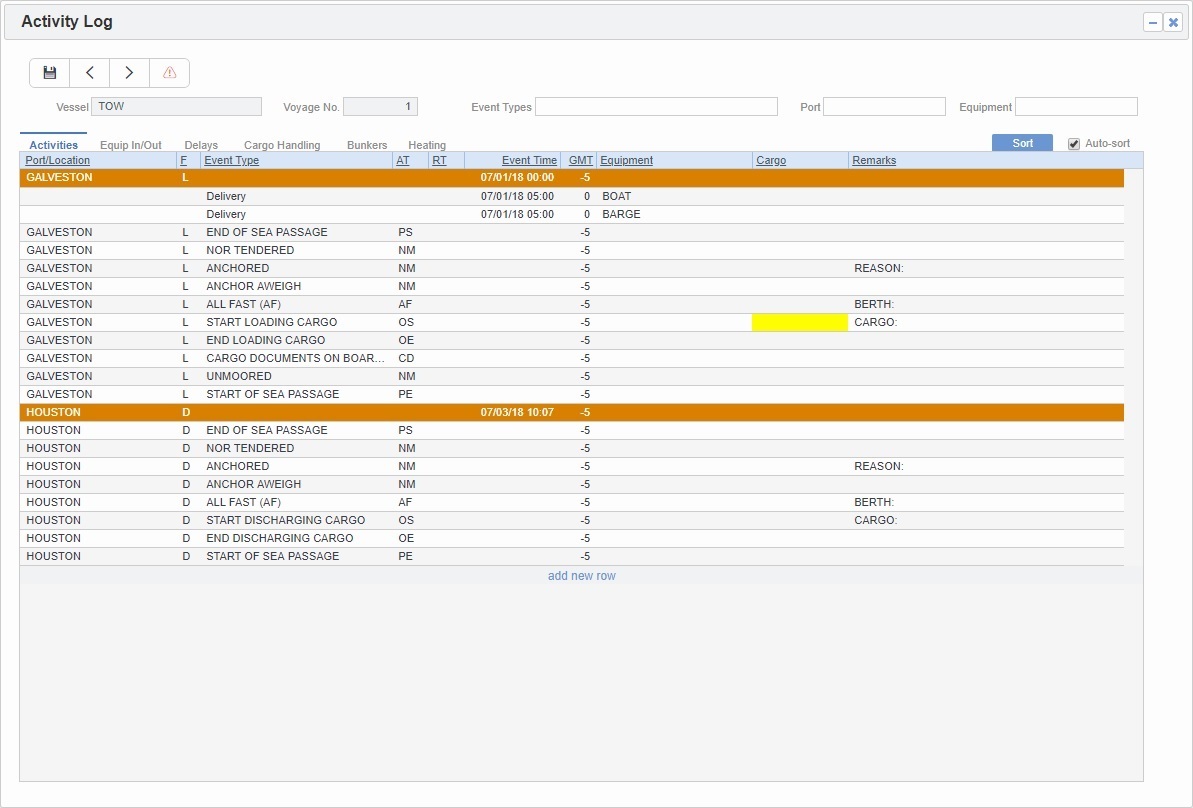The height and width of the screenshot is (808, 1193).
Task: Open the Cargo Handling tab
Action: [281, 144]
